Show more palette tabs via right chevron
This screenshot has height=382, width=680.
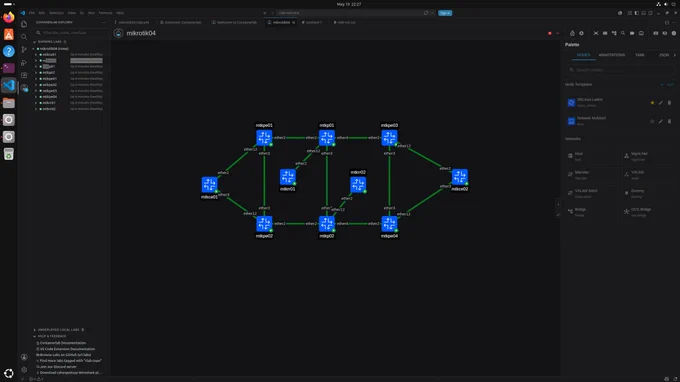tap(674, 55)
